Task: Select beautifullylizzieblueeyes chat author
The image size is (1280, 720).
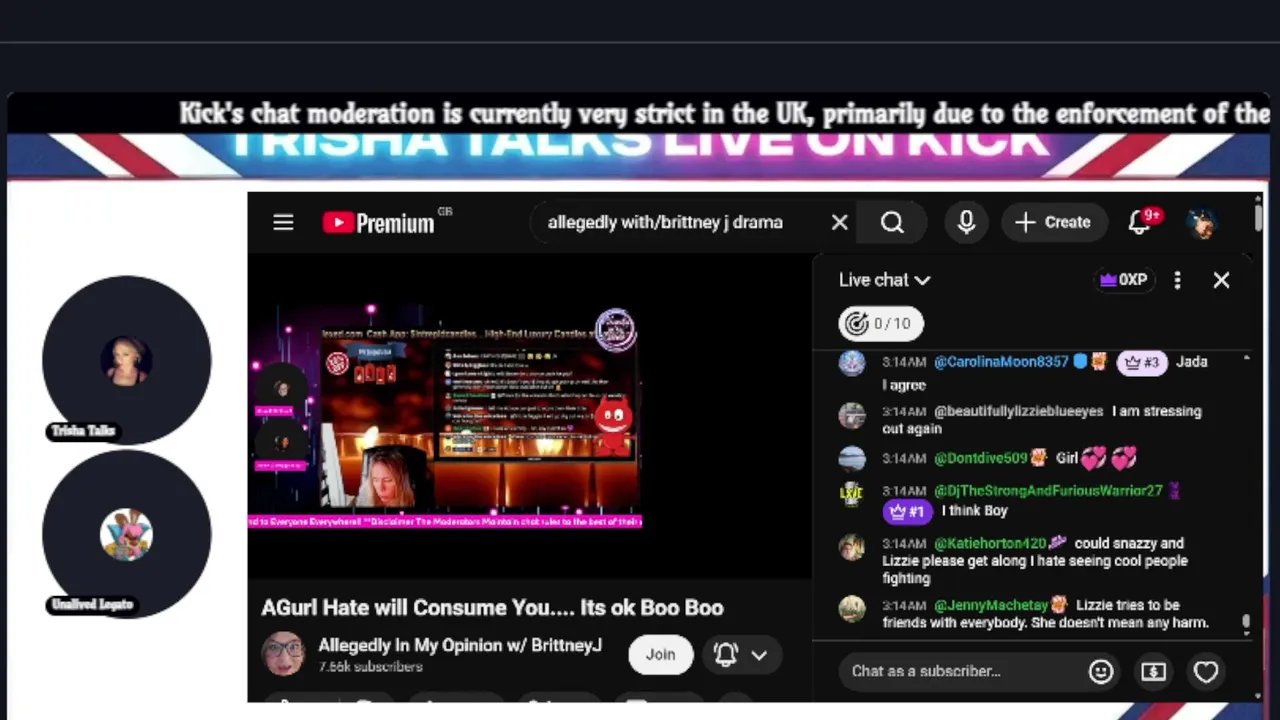Action: (x=1018, y=411)
